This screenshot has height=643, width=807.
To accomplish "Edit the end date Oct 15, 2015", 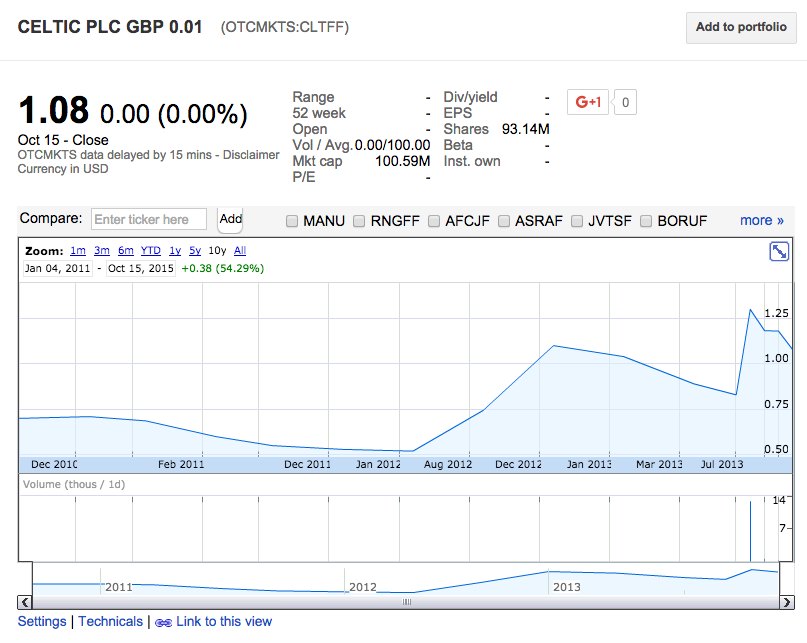I will point(141,268).
